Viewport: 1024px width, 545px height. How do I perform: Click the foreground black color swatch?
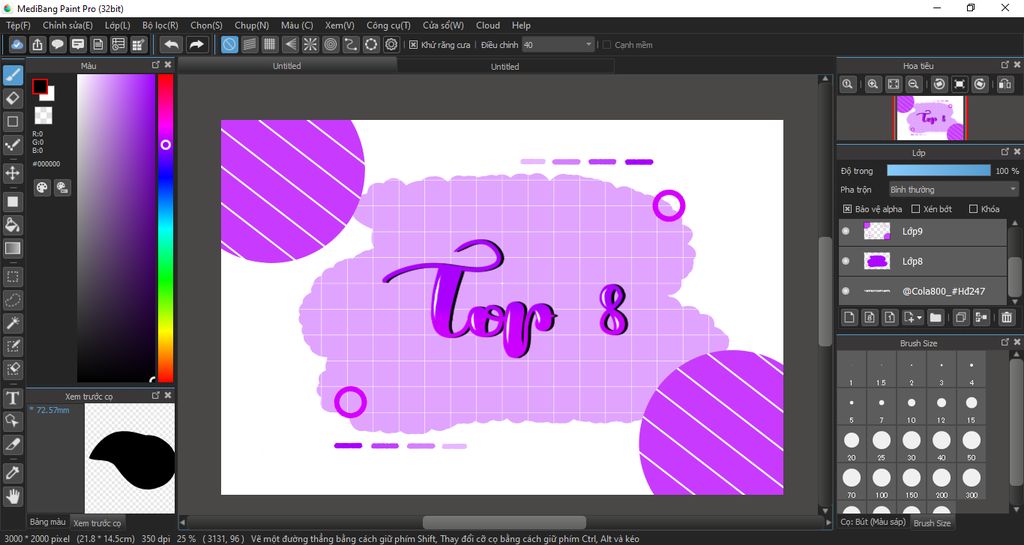[40, 86]
